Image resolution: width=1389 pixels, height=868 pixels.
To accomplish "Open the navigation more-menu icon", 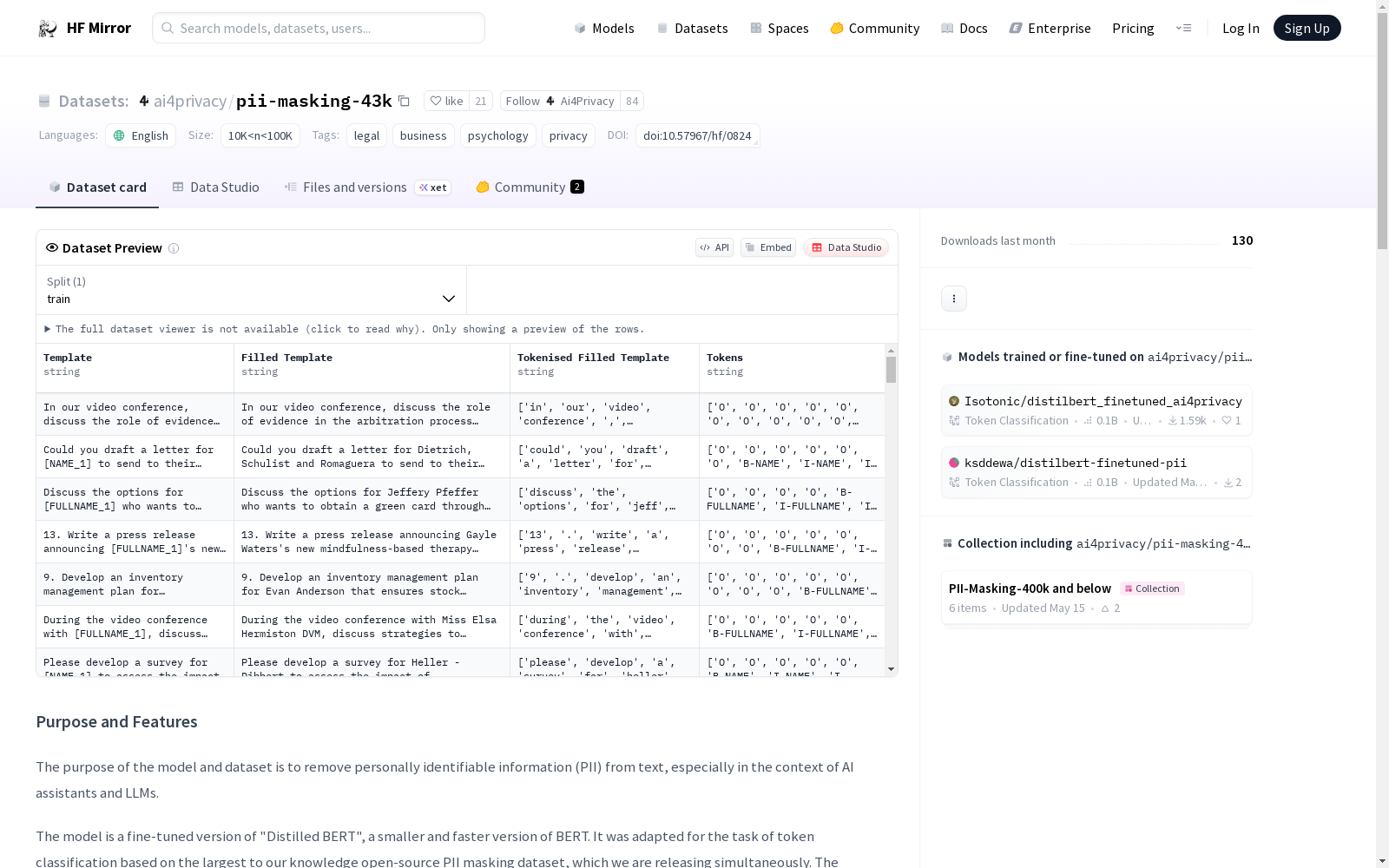I will pyautogui.click(x=1183, y=28).
